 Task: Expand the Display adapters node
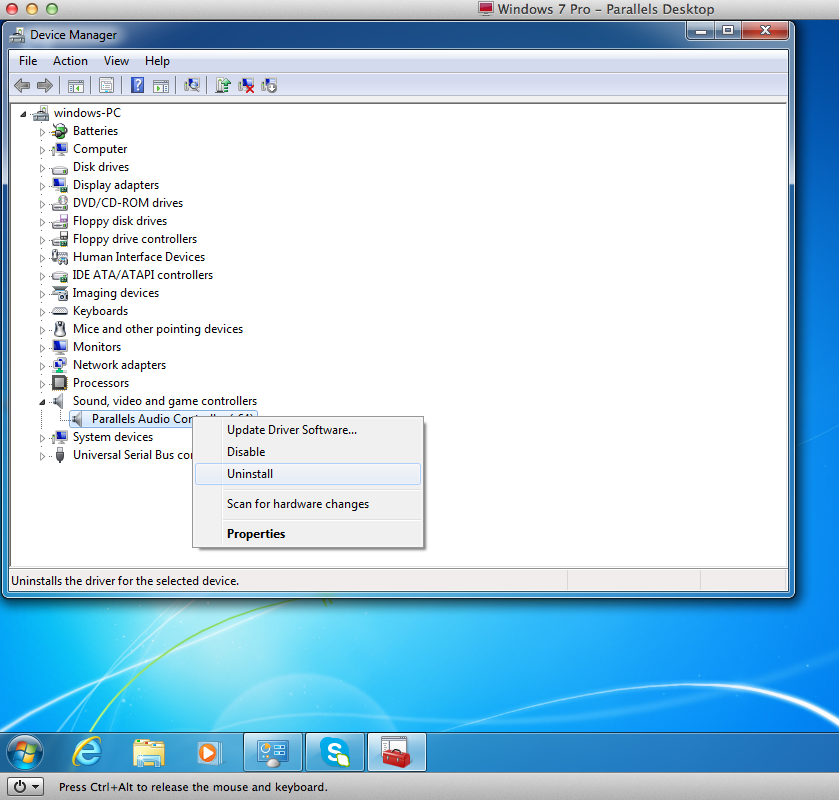(42, 186)
